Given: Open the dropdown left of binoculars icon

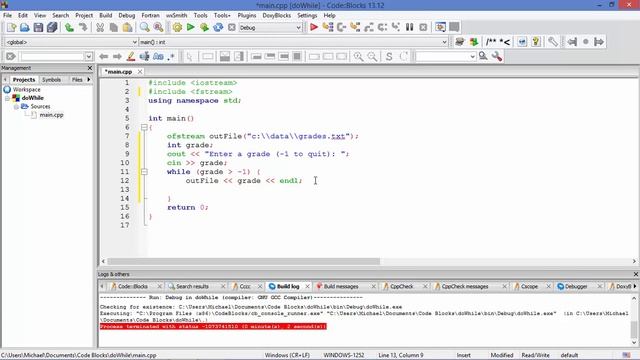Looking at the screenshot, I should (x=472, y=56).
